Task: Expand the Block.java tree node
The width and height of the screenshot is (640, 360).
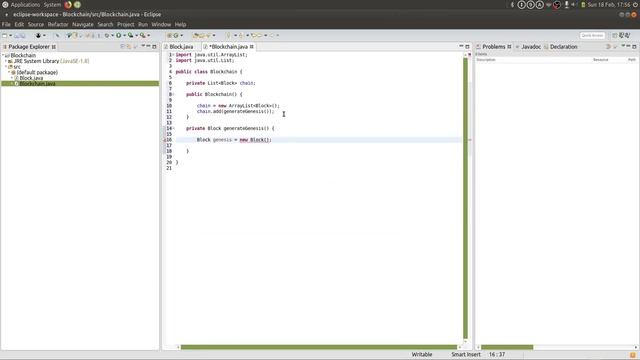Action: [12, 78]
